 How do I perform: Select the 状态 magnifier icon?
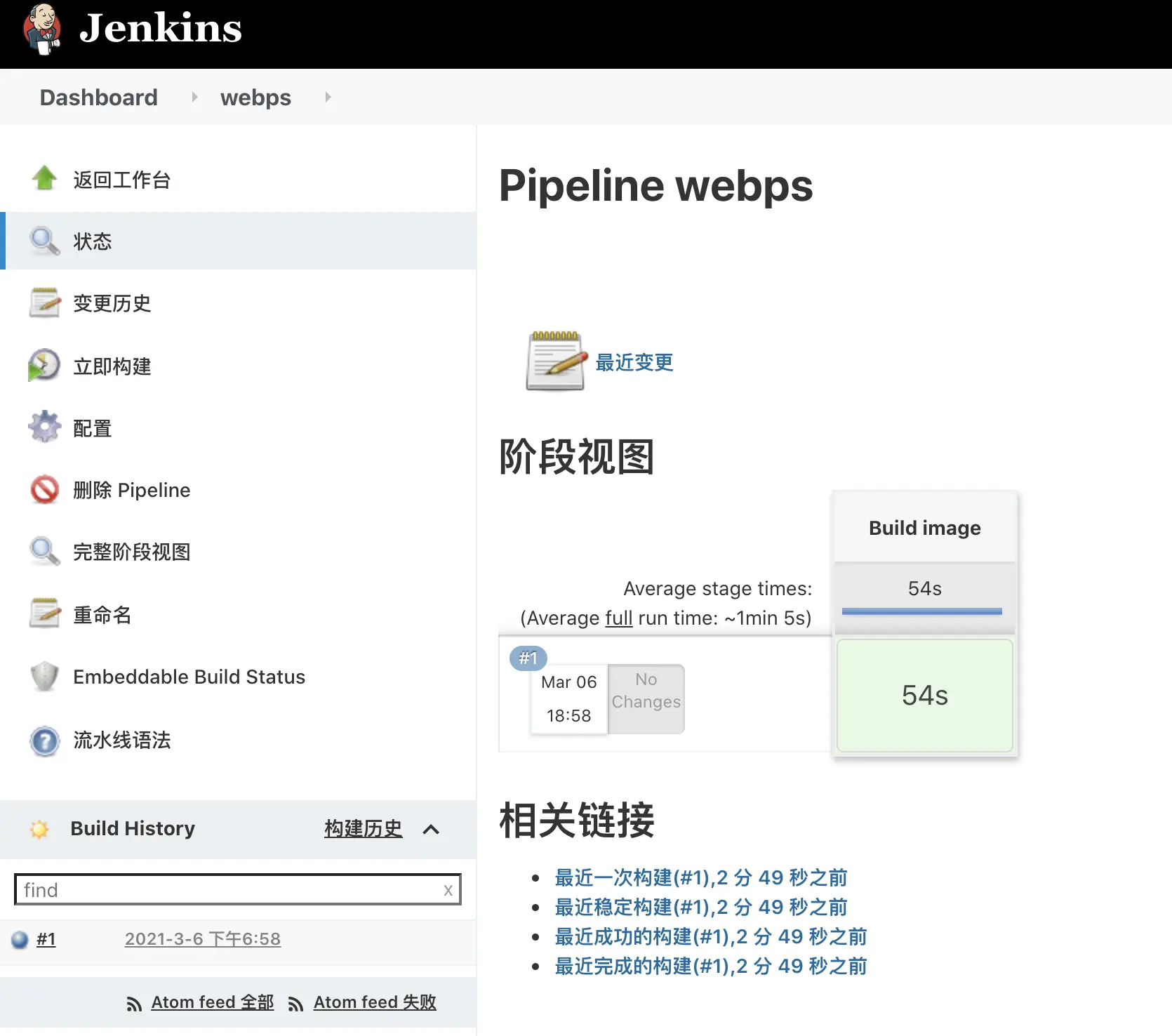(44, 241)
